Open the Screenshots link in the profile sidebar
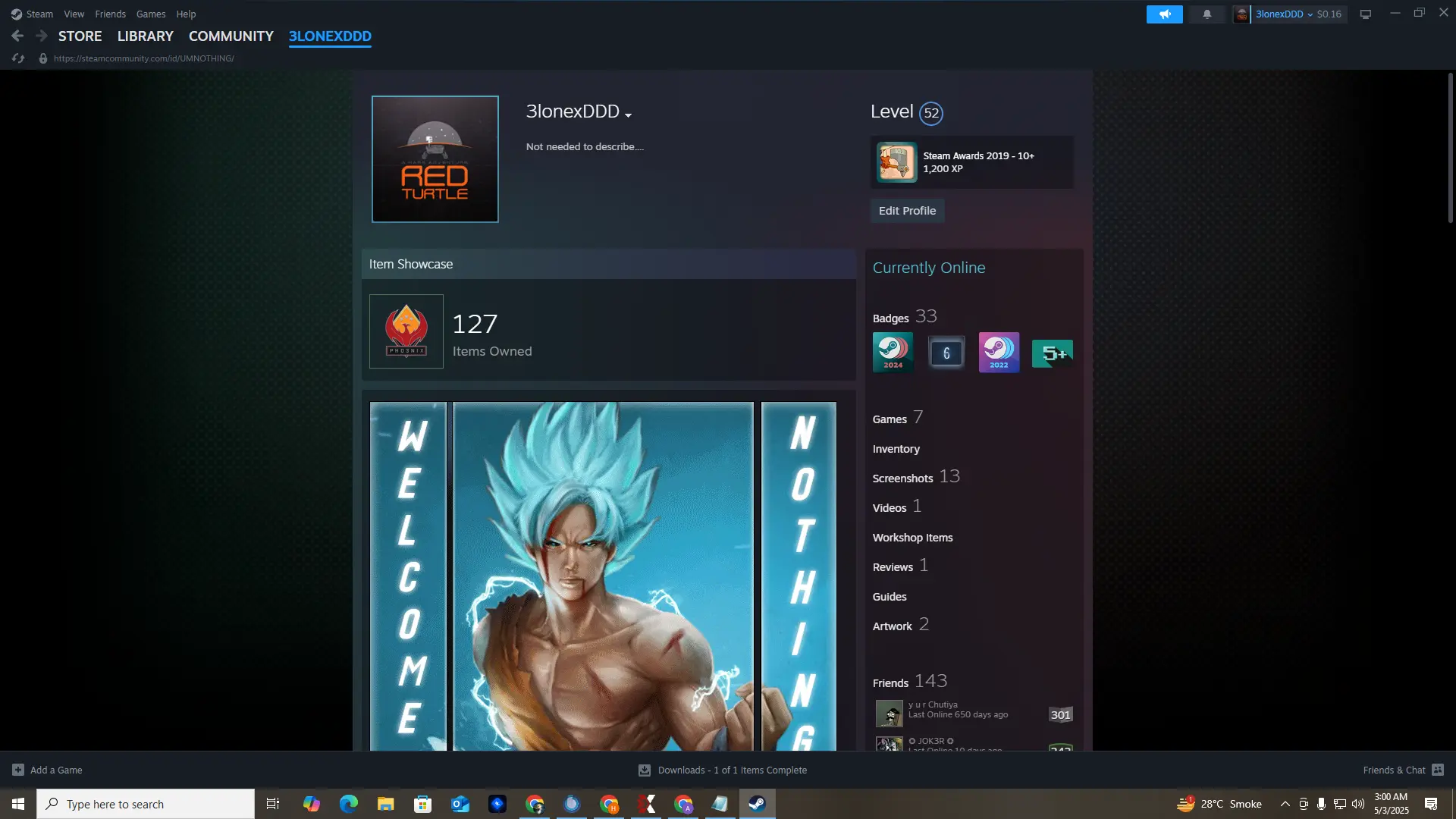 coord(902,479)
